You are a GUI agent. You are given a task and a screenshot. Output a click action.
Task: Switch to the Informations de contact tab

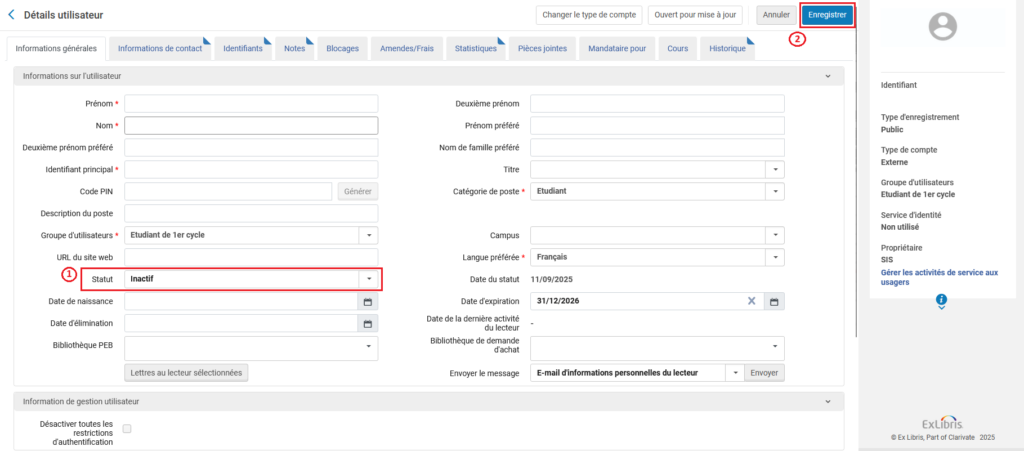[159, 48]
